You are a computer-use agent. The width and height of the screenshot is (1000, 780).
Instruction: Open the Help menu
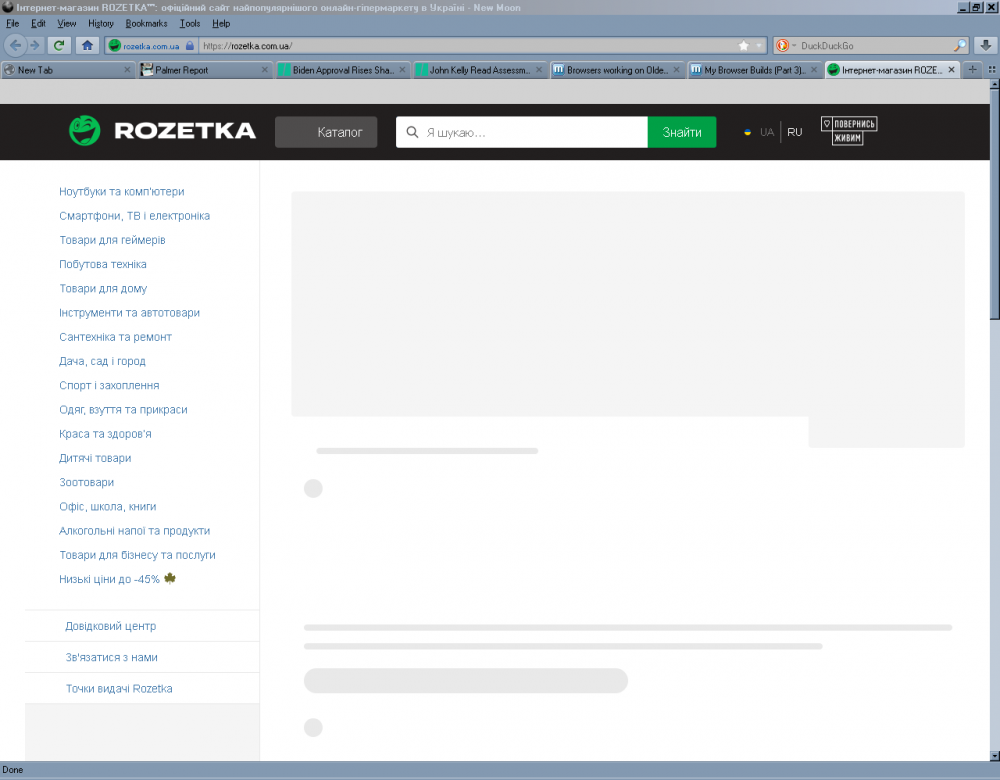point(221,24)
